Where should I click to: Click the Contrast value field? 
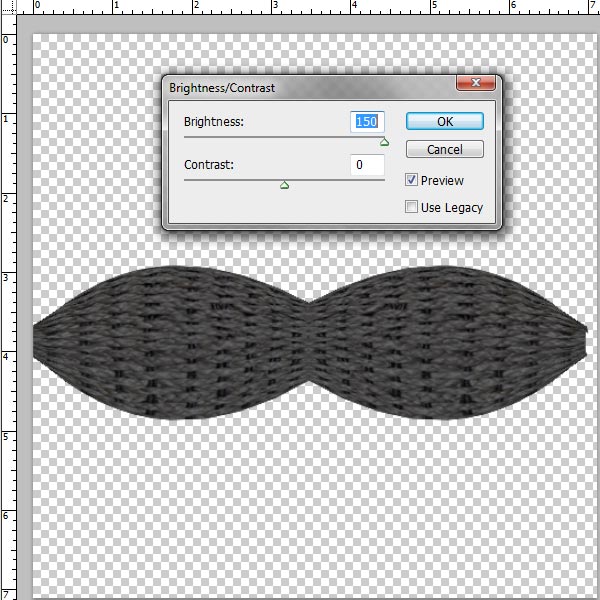(367, 165)
